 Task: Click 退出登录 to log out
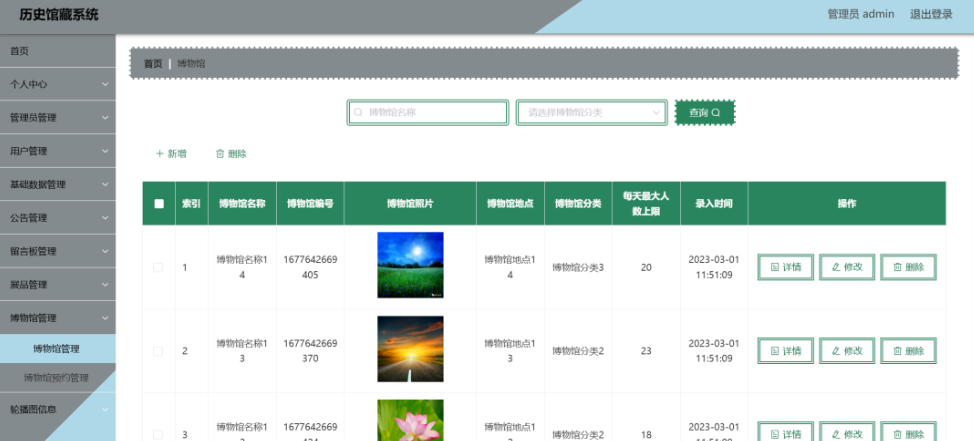click(931, 14)
